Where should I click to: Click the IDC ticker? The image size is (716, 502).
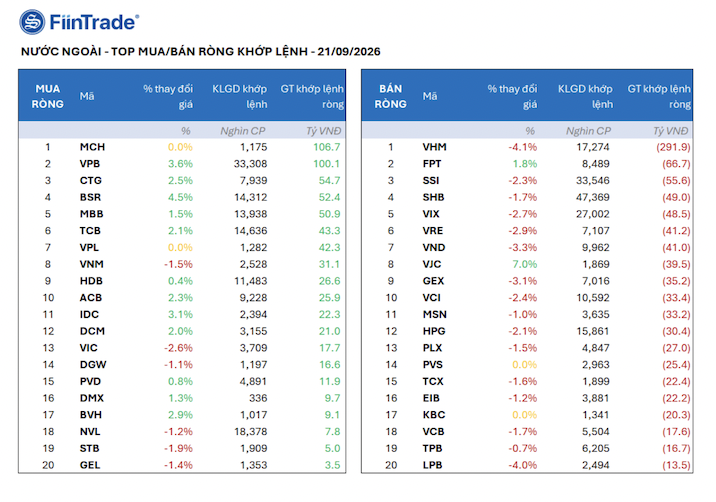[89, 314]
